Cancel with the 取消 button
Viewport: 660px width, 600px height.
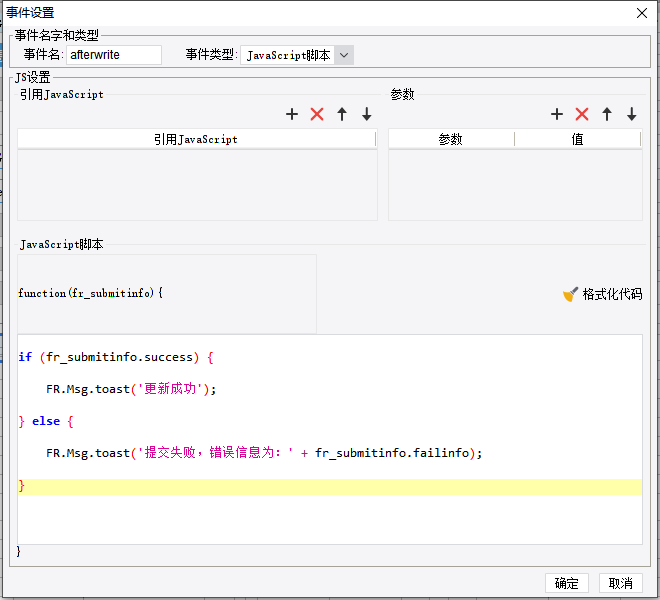620,583
